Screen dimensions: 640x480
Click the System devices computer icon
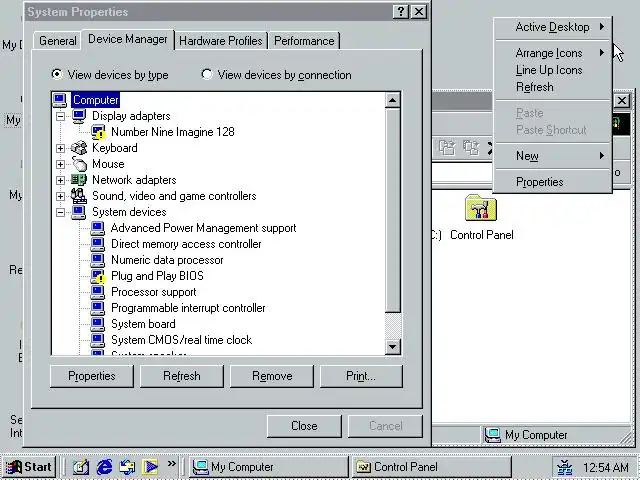[x=79, y=212]
